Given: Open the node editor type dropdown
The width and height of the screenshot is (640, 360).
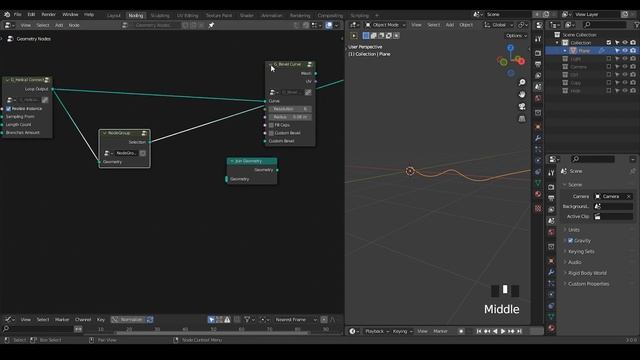Looking at the screenshot, I should pos(9,25).
